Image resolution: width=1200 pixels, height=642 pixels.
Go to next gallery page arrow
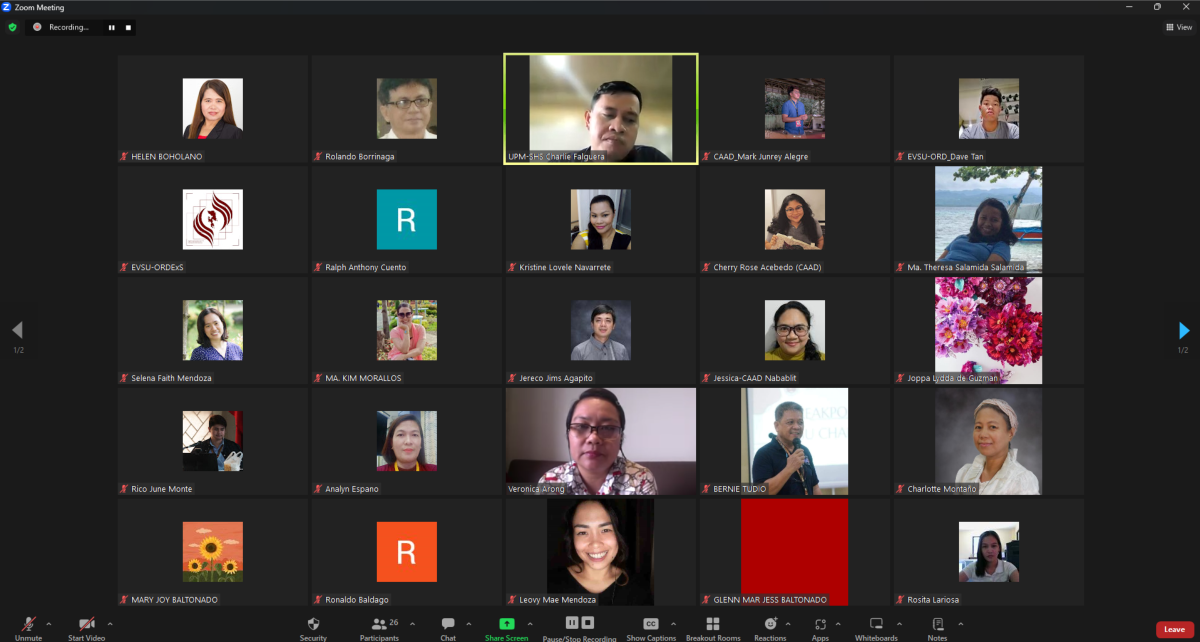click(1184, 330)
